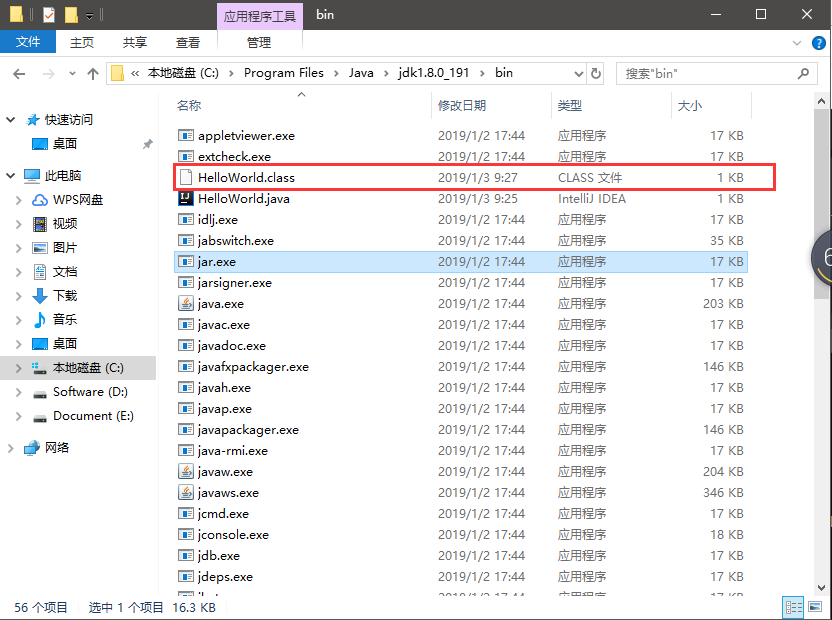Switch to the 查看 ribbon tab
The image size is (832, 620).
coord(190,42)
